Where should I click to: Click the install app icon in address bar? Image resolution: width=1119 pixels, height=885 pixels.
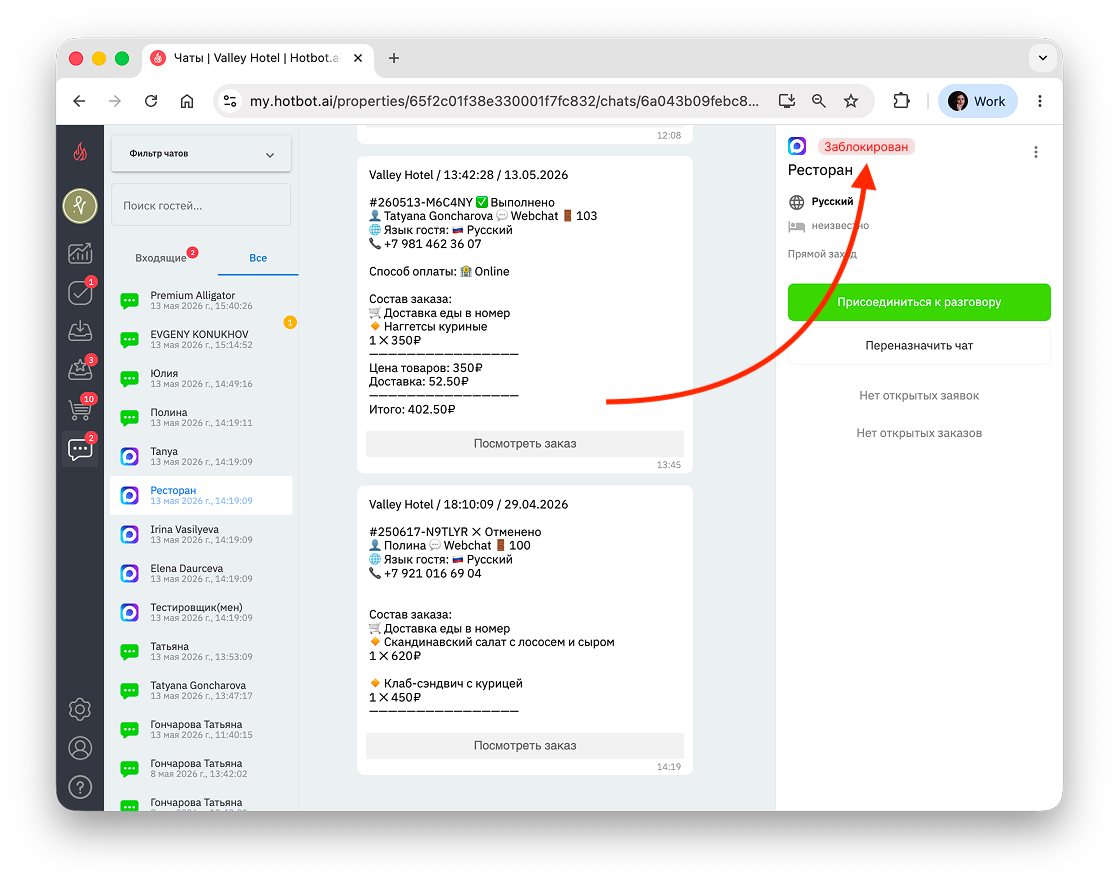[786, 101]
